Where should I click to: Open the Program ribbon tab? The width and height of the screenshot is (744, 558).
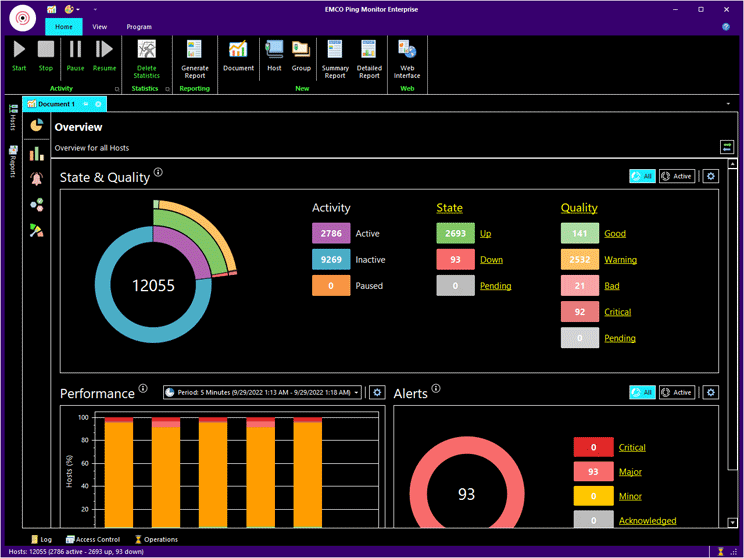(x=139, y=27)
